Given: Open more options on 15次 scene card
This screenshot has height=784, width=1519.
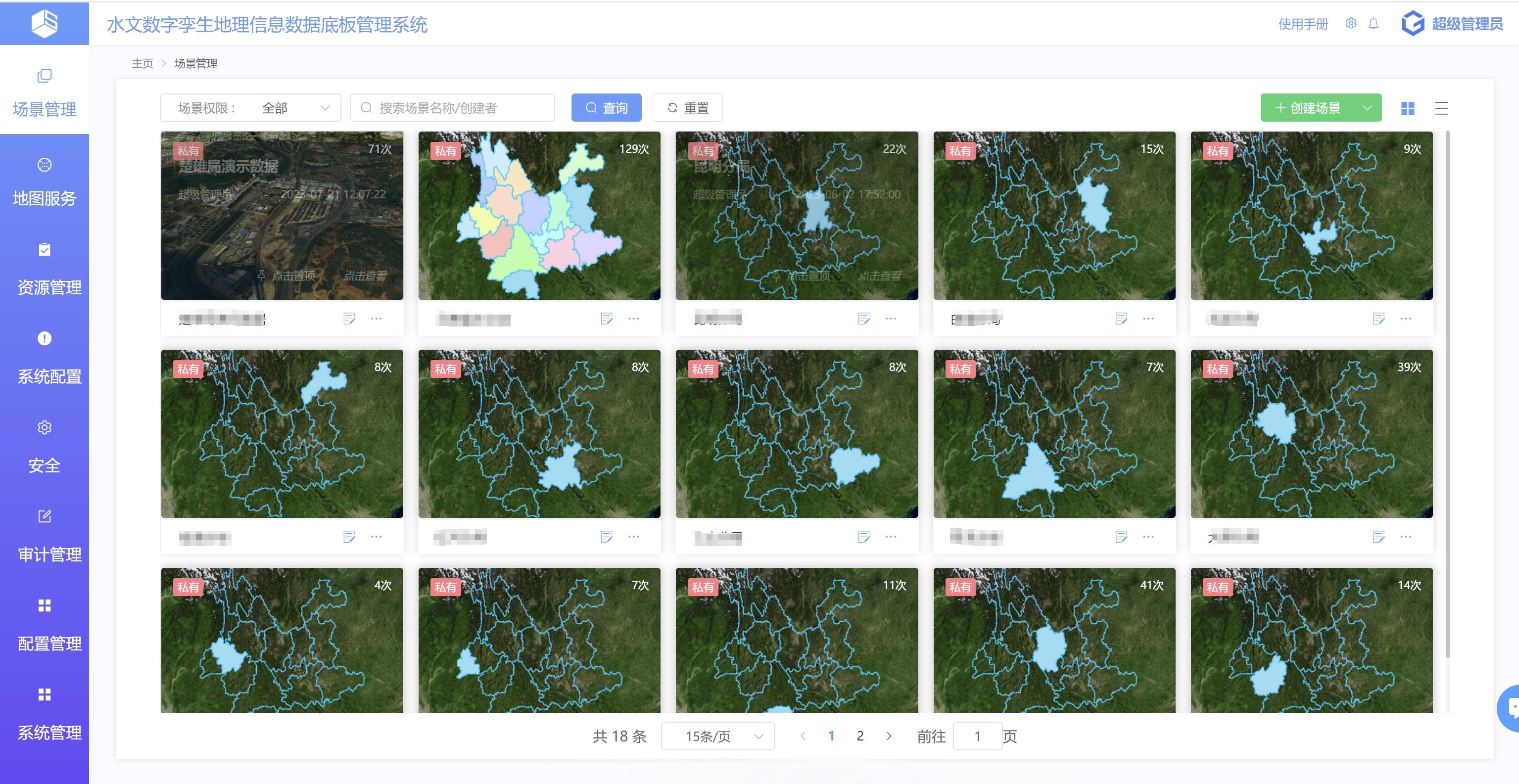Looking at the screenshot, I should click(x=1148, y=319).
